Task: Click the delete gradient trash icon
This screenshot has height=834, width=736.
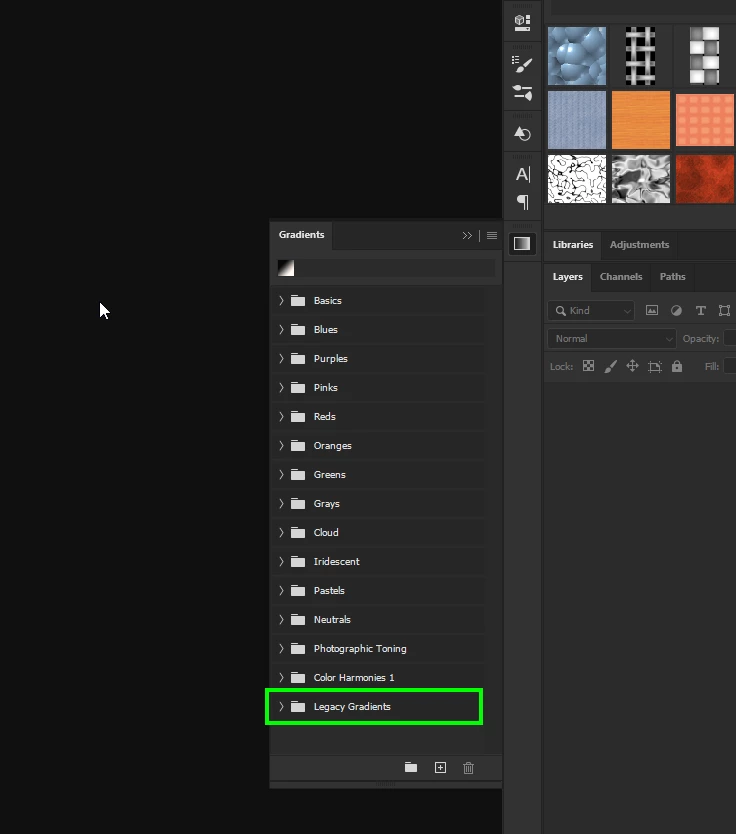Action: [x=469, y=768]
